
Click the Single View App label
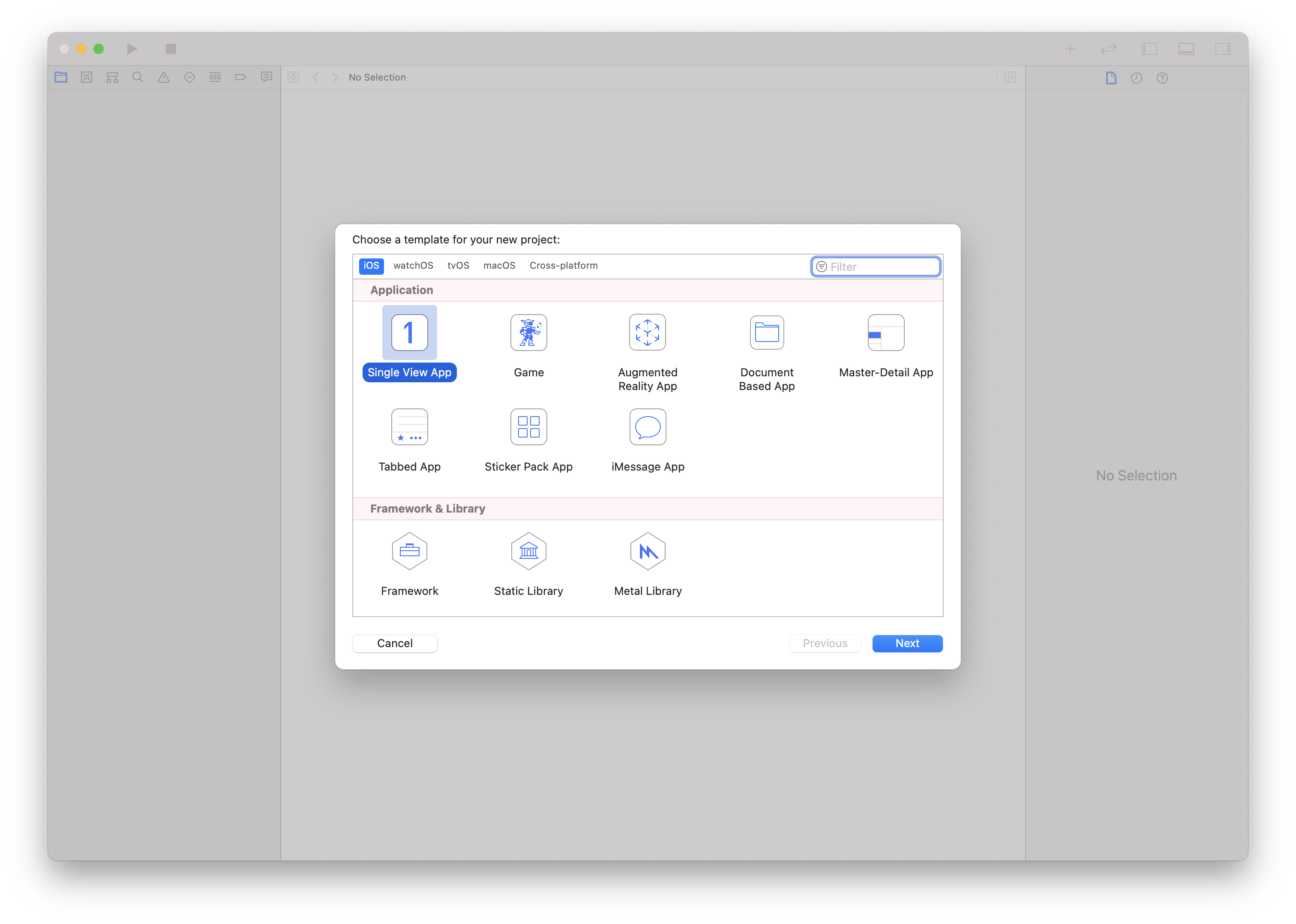(x=409, y=373)
